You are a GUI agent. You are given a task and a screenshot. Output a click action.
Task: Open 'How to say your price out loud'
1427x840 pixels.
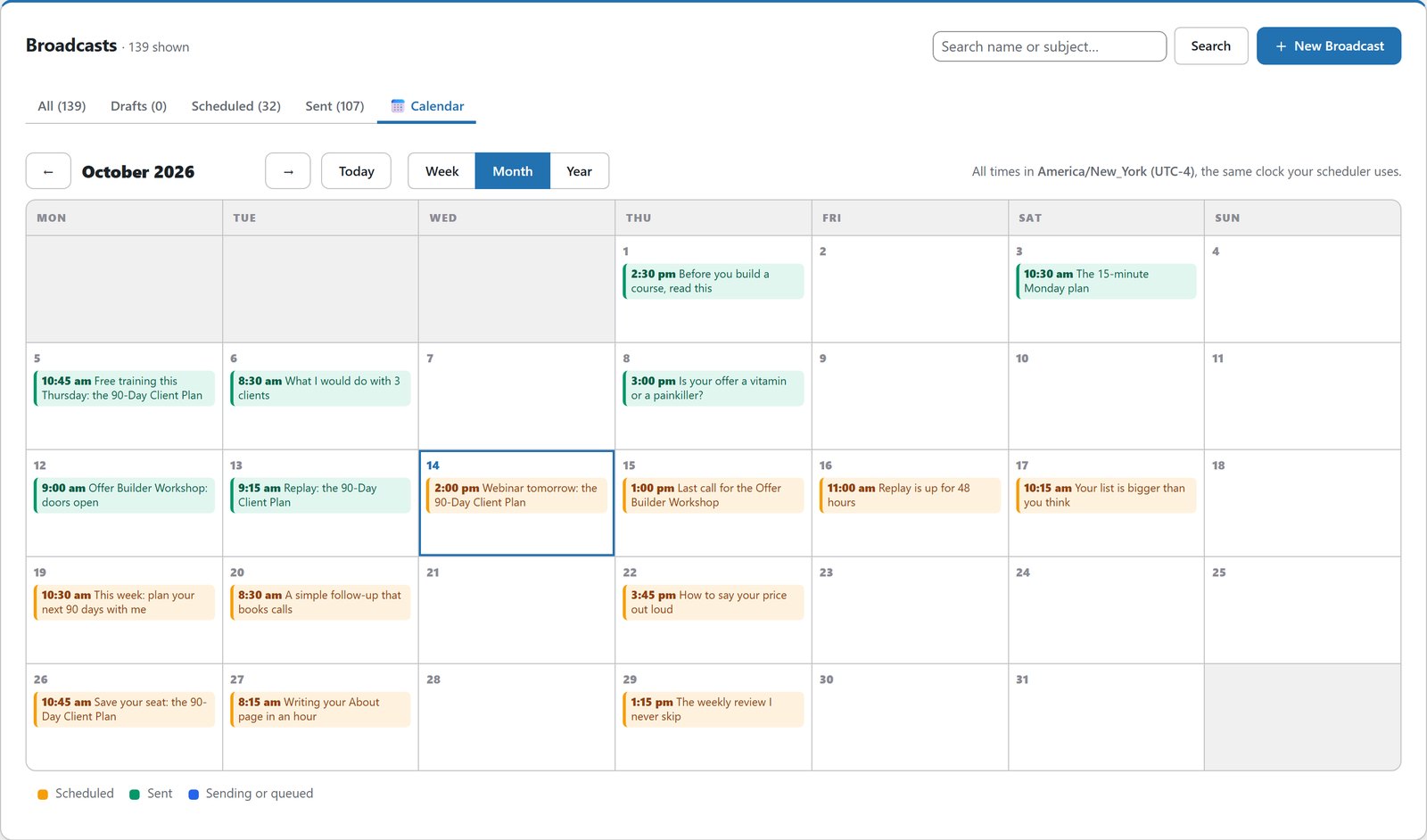click(713, 602)
